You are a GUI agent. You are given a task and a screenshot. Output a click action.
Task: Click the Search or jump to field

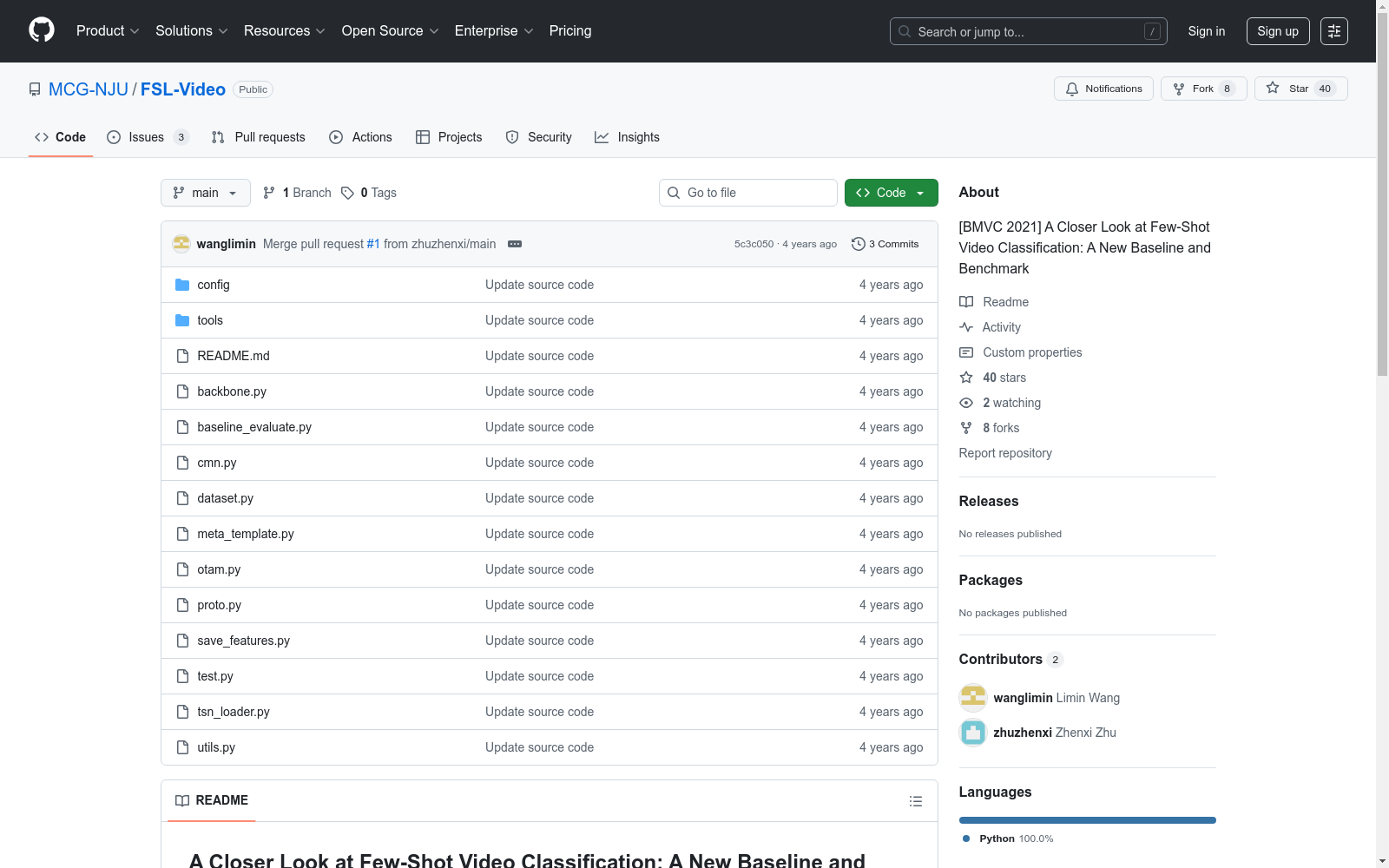1029,31
